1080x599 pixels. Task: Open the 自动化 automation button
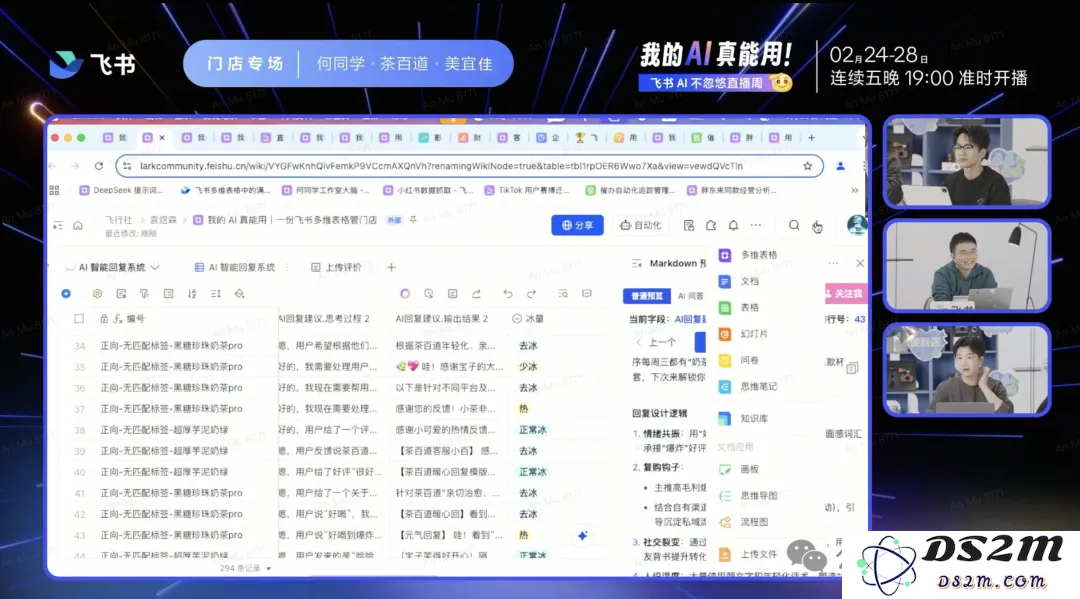point(641,225)
